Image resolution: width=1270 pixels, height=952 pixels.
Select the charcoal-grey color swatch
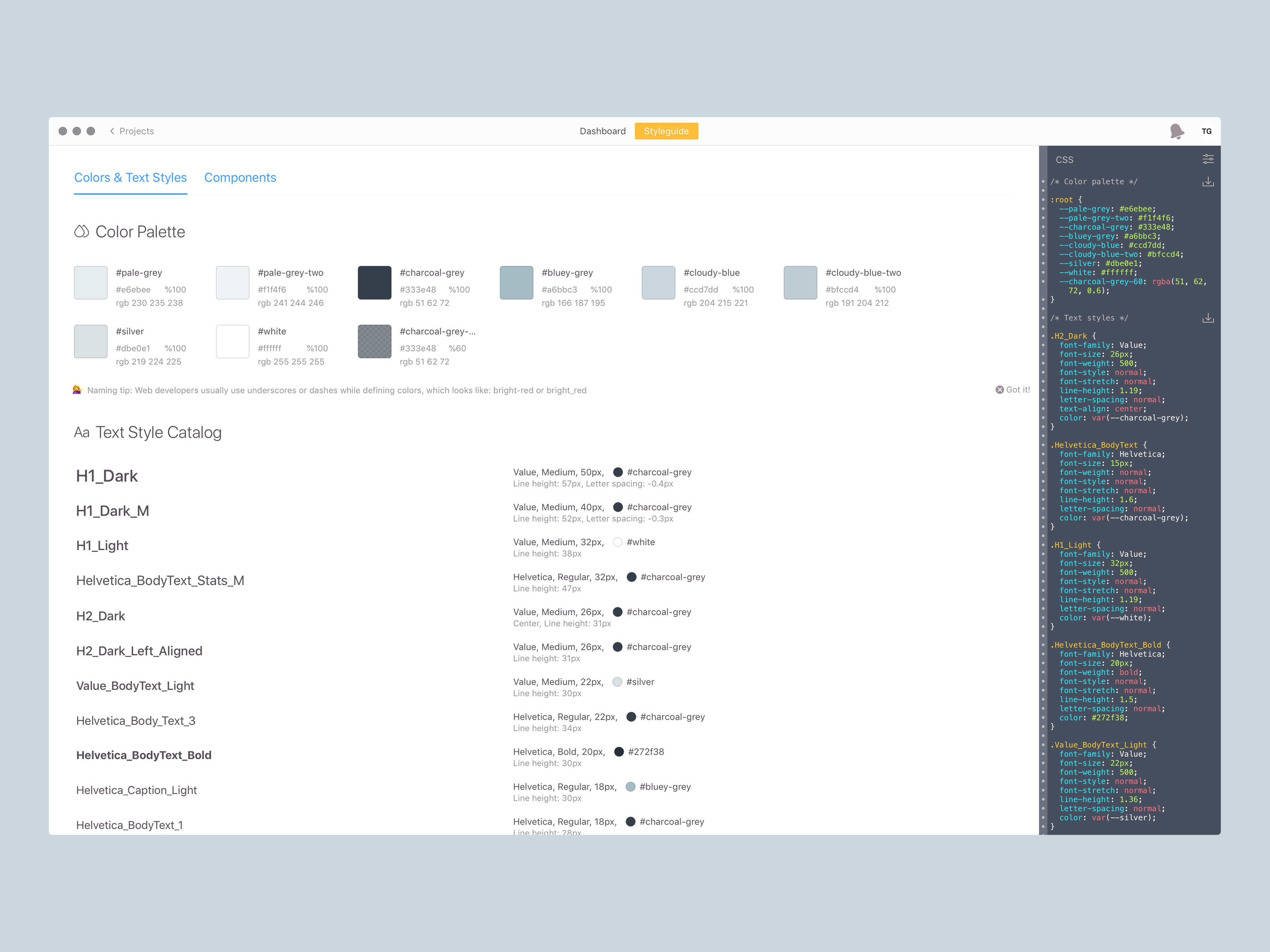pyautogui.click(x=374, y=282)
